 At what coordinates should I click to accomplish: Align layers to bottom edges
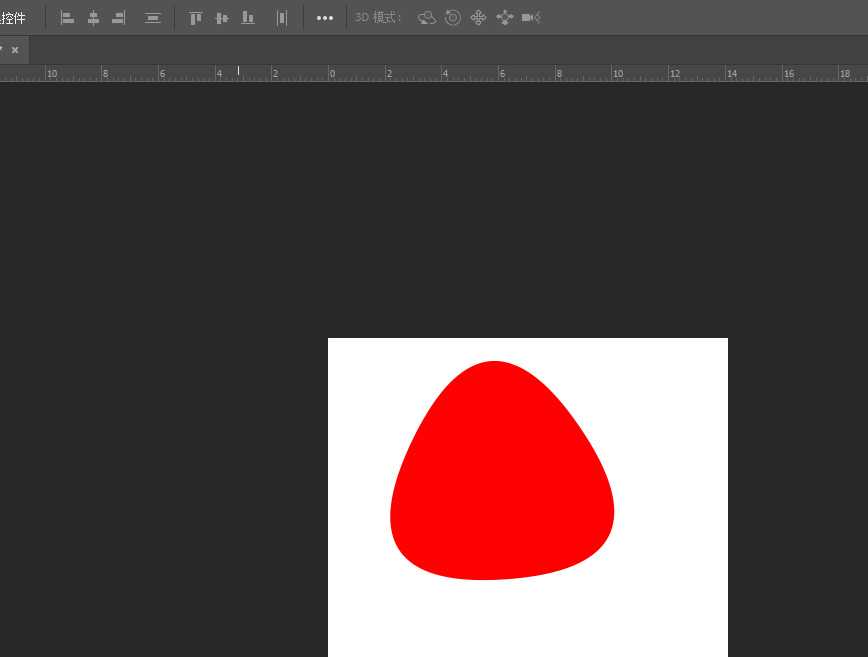[248, 18]
